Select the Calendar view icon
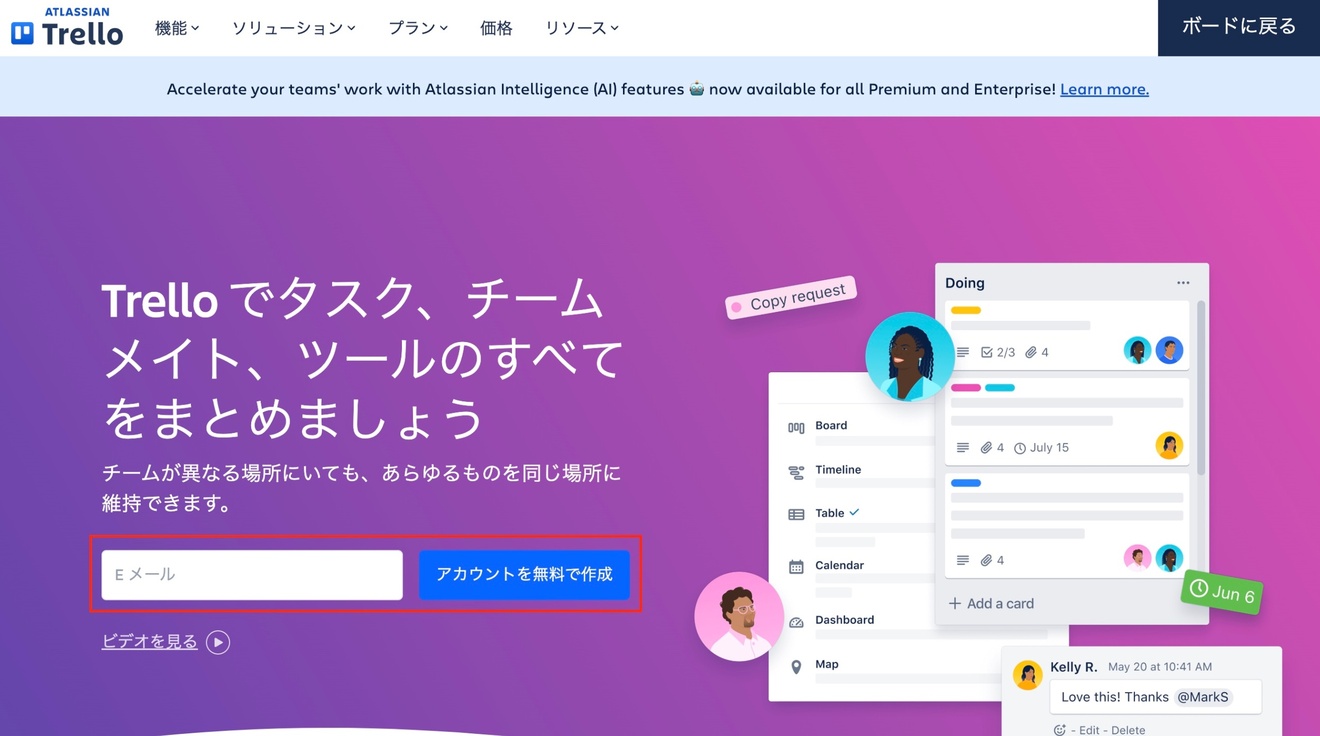Image resolution: width=1320 pixels, height=736 pixels. pyautogui.click(x=796, y=567)
